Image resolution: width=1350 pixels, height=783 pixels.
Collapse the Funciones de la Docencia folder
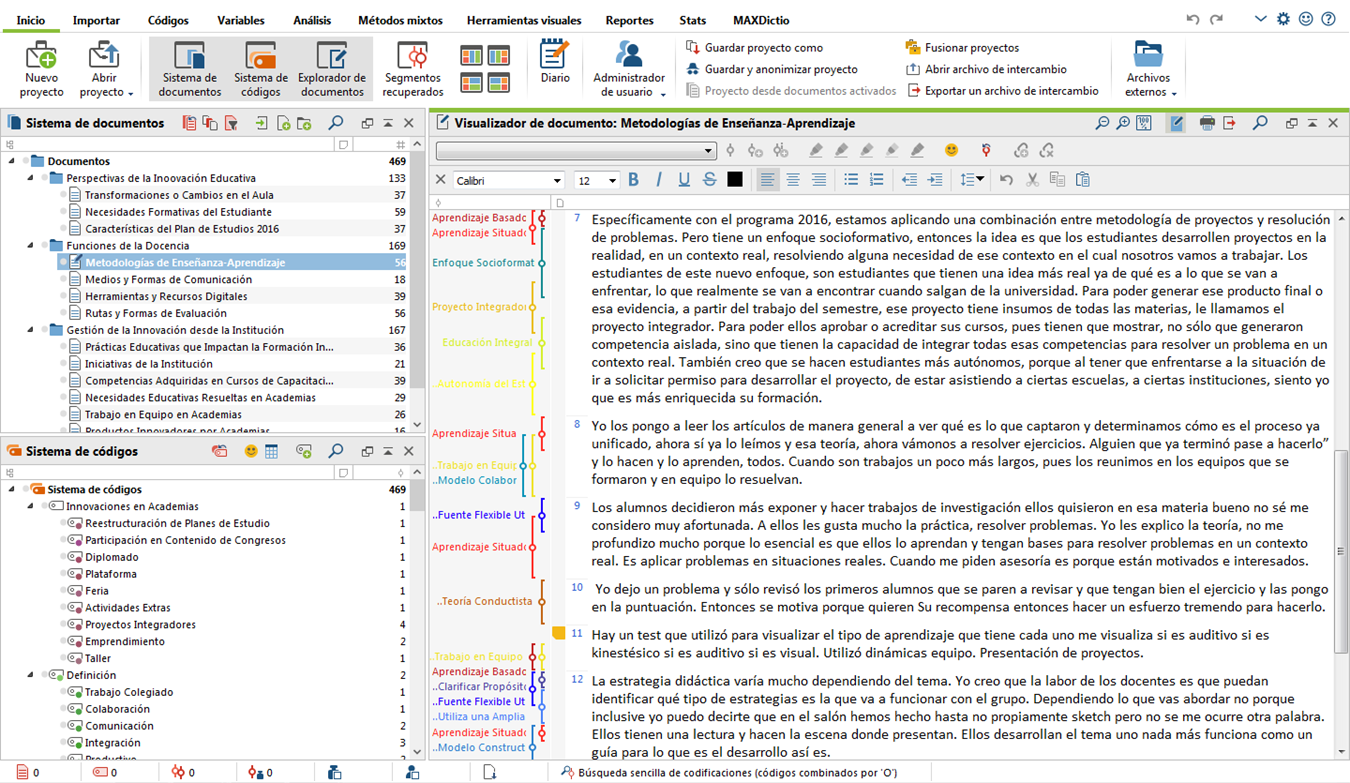(x=30, y=246)
